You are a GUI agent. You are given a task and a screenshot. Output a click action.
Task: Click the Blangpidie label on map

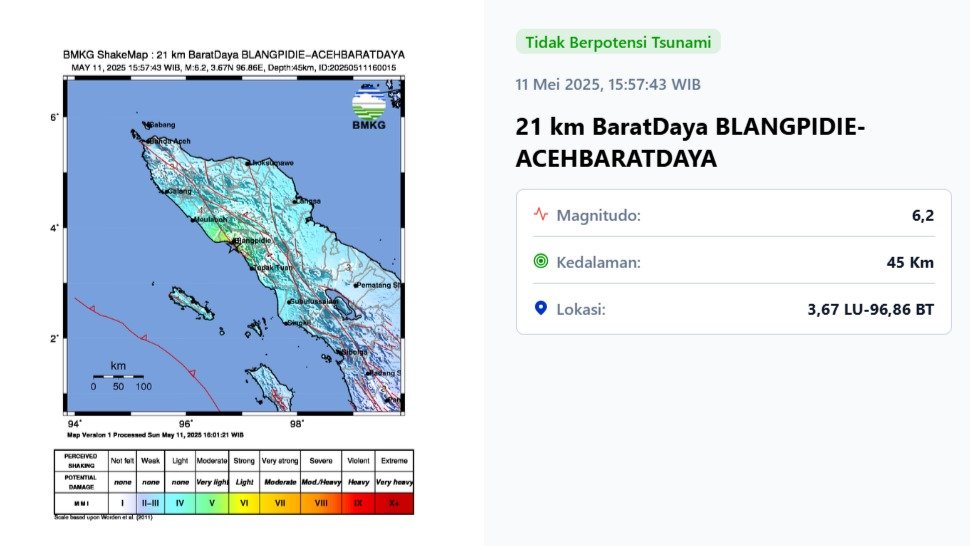[253, 240]
